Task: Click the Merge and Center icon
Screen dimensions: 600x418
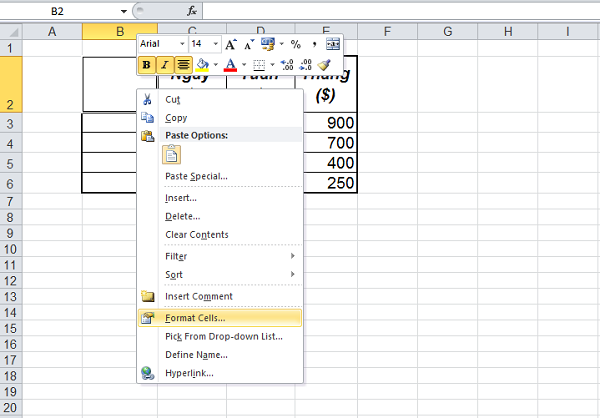Action: (x=333, y=44)
